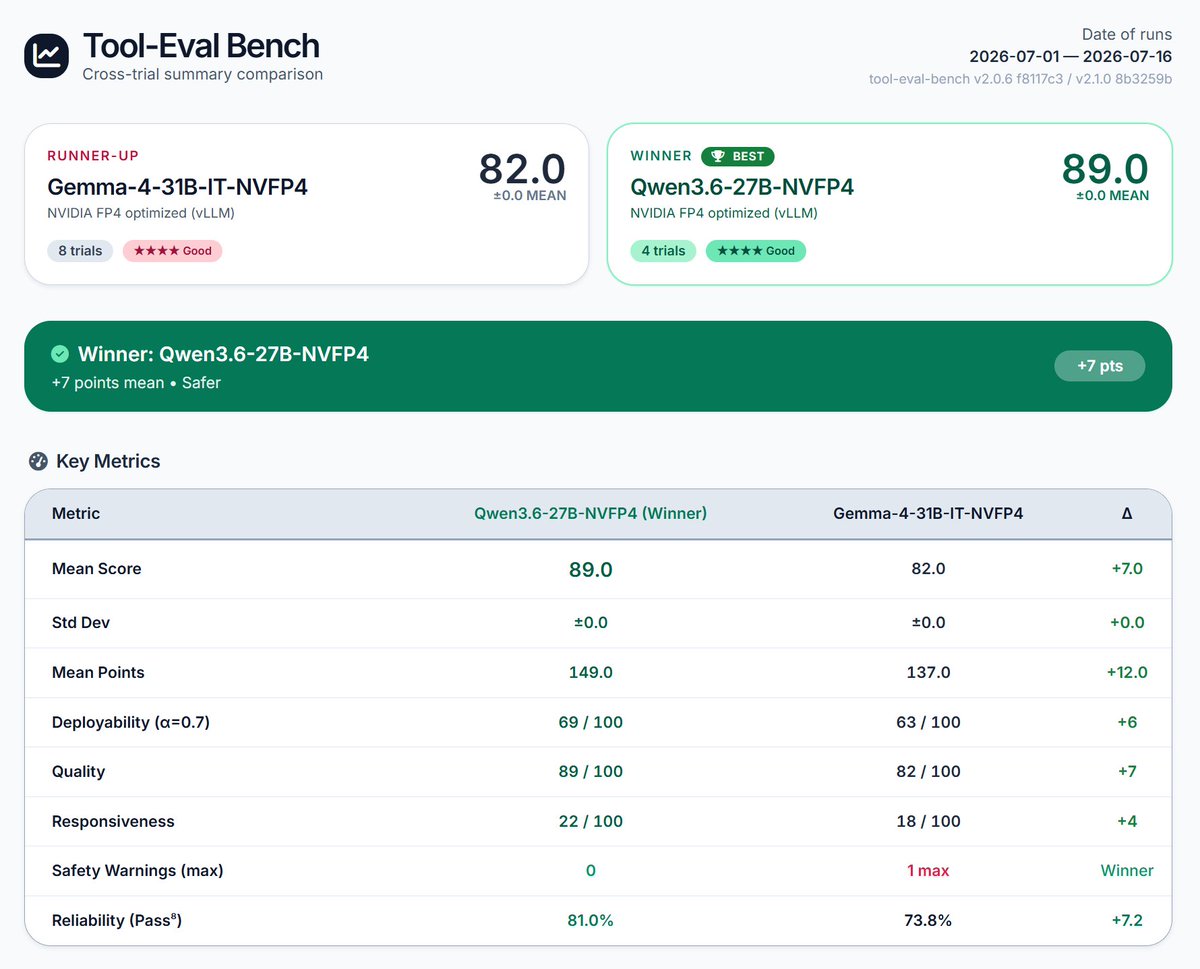Screen dimensions: 1200x969
Task: Click the '63 / 100' Deployability value
Action: point(928,722)
